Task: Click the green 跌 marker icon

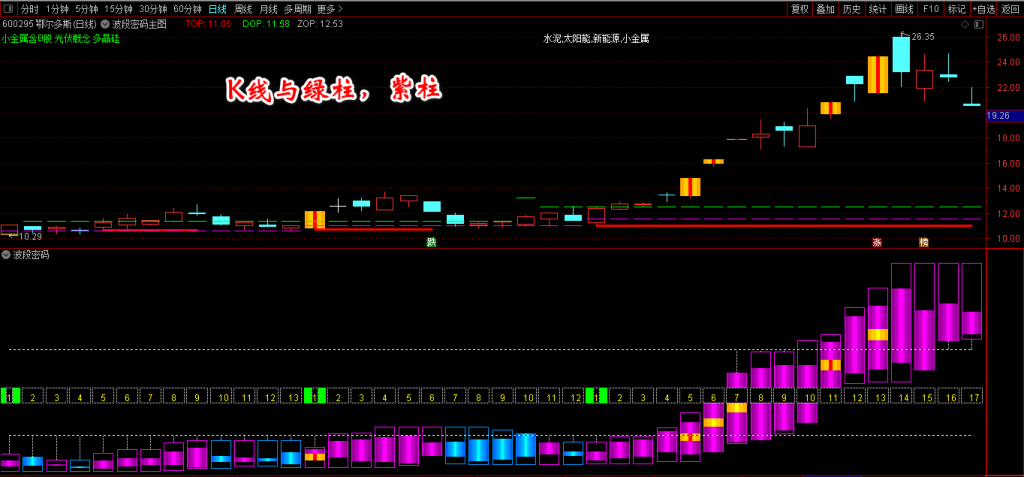Action: tap(431, 242)
